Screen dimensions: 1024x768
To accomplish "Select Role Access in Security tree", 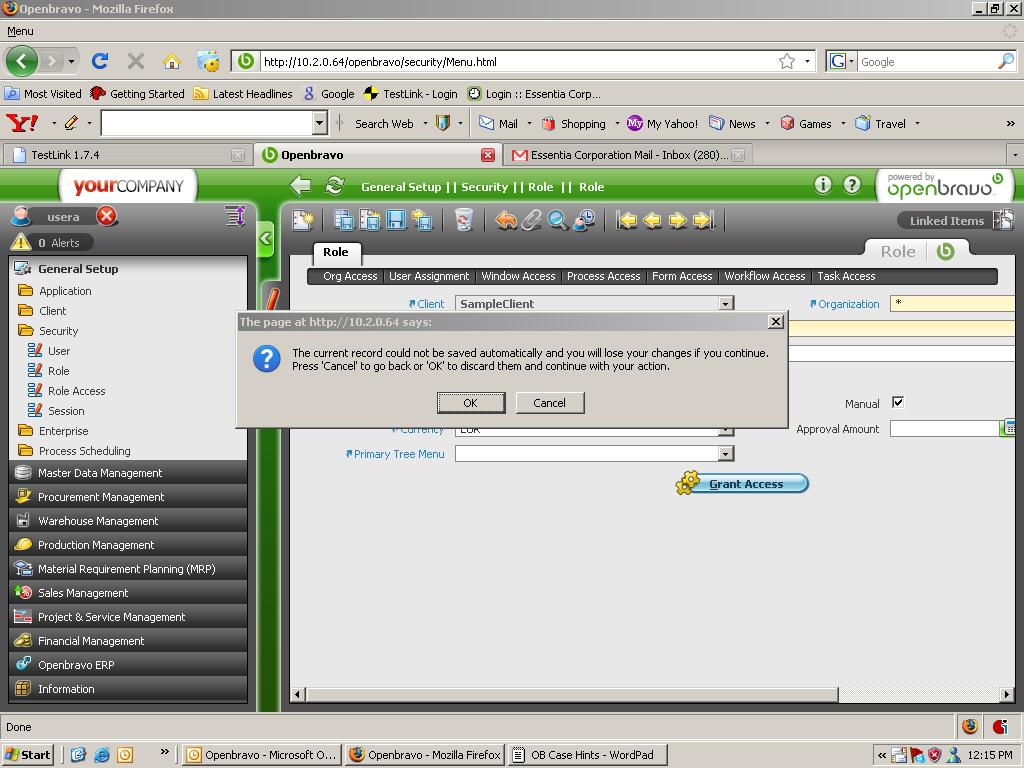I will pos(76,391).
